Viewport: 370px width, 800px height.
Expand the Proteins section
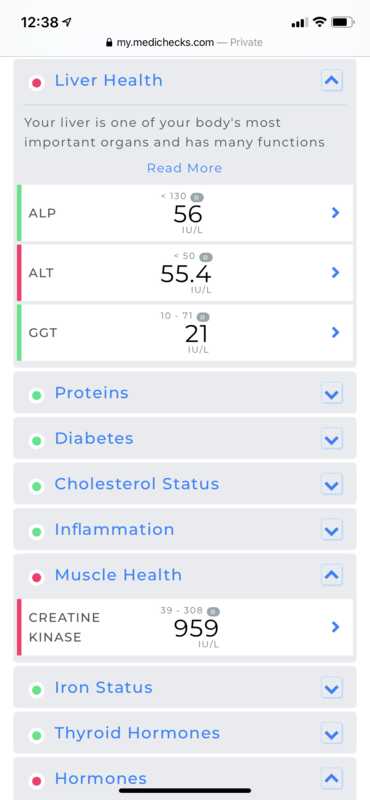(332, 393)
